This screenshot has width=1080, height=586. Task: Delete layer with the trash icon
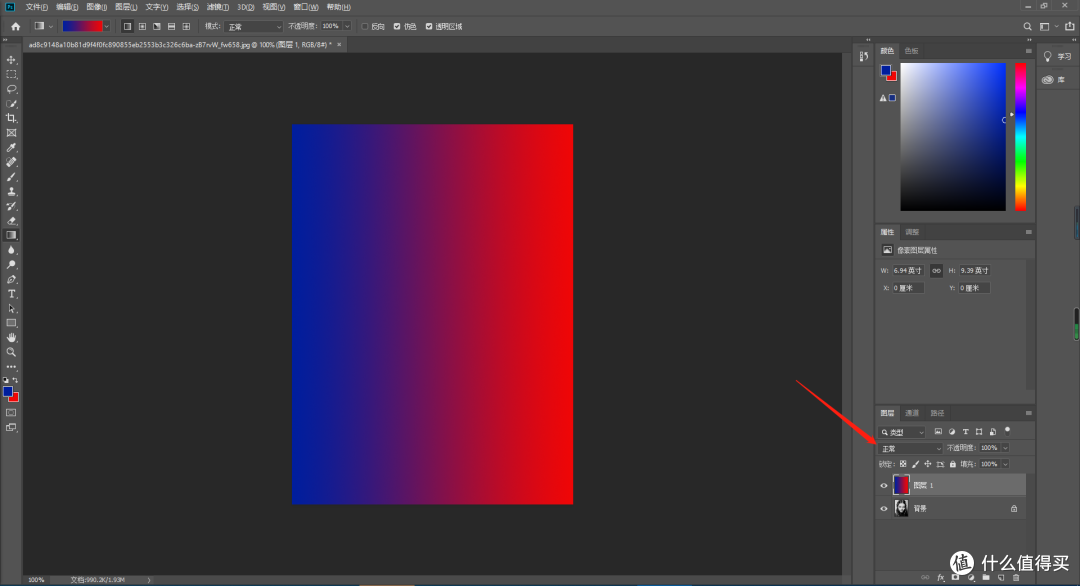pos(1016,577)
